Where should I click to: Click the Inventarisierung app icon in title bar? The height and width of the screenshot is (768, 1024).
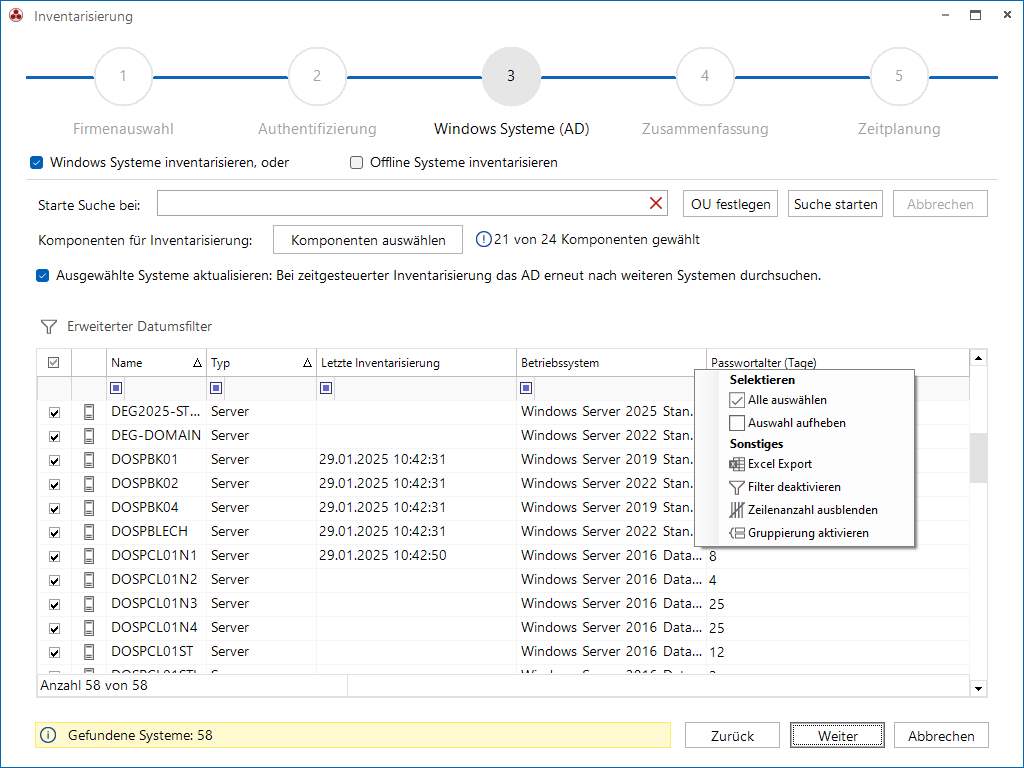coord(16,16)
